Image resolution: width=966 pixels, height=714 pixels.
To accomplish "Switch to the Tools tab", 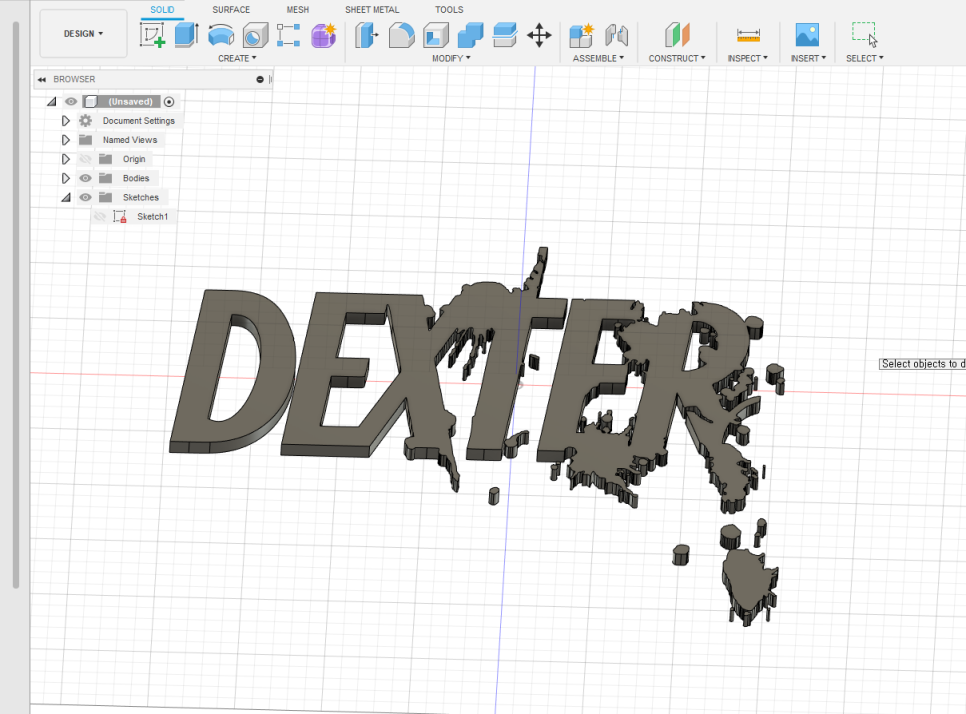I will click(449, 10).
